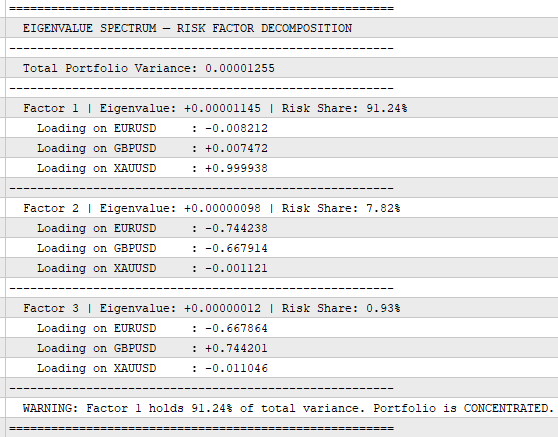558x437 pixels.
Task: Click the Factor 1 Eigenvalue header row
Action: (282, 108)
